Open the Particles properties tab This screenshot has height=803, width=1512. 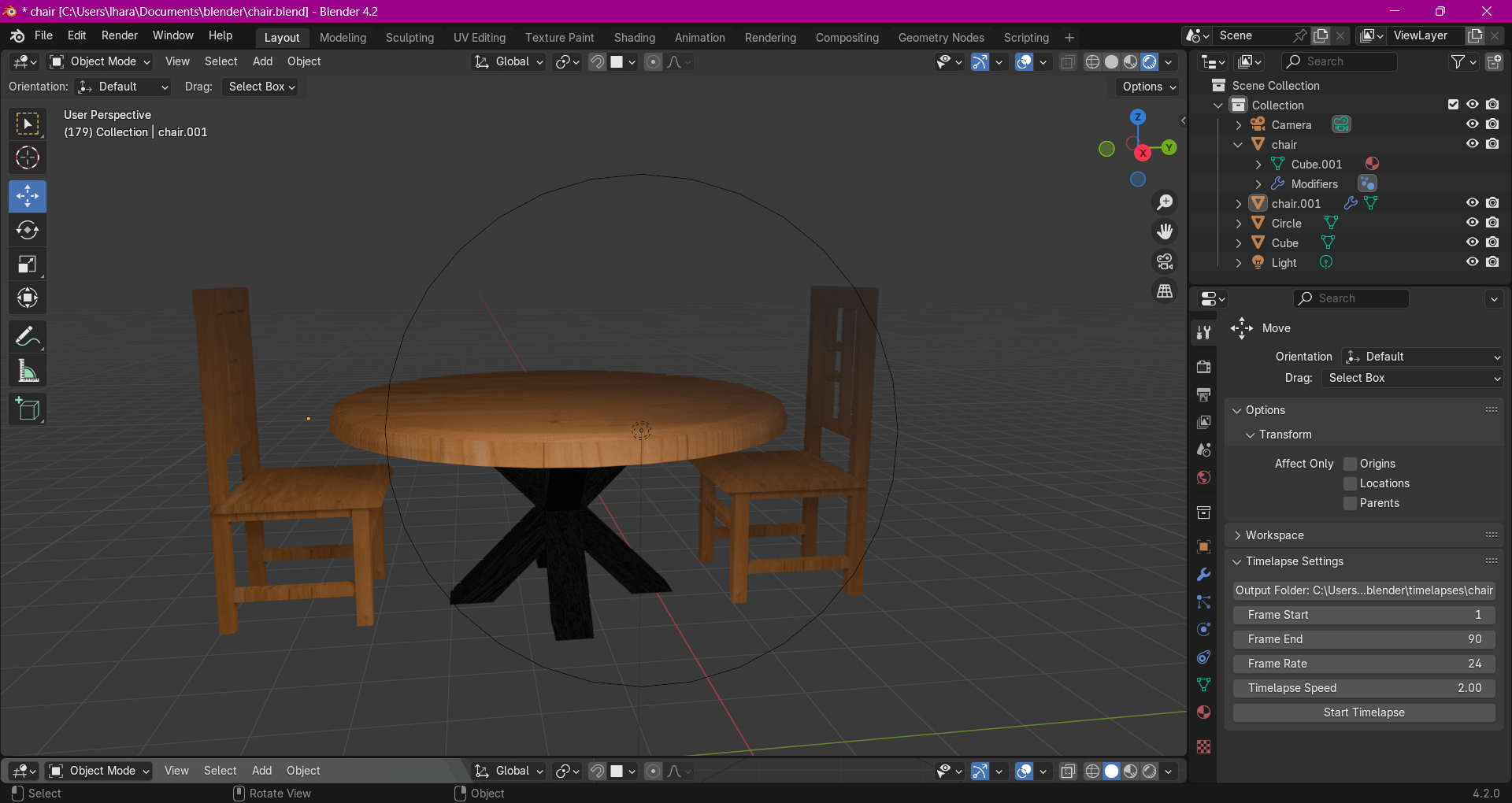[1203, 601]
